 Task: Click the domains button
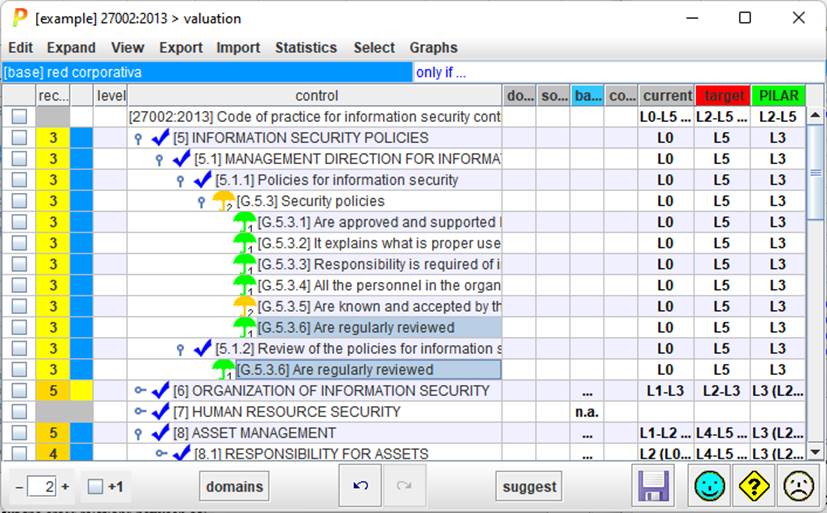(x=234, y=486)
